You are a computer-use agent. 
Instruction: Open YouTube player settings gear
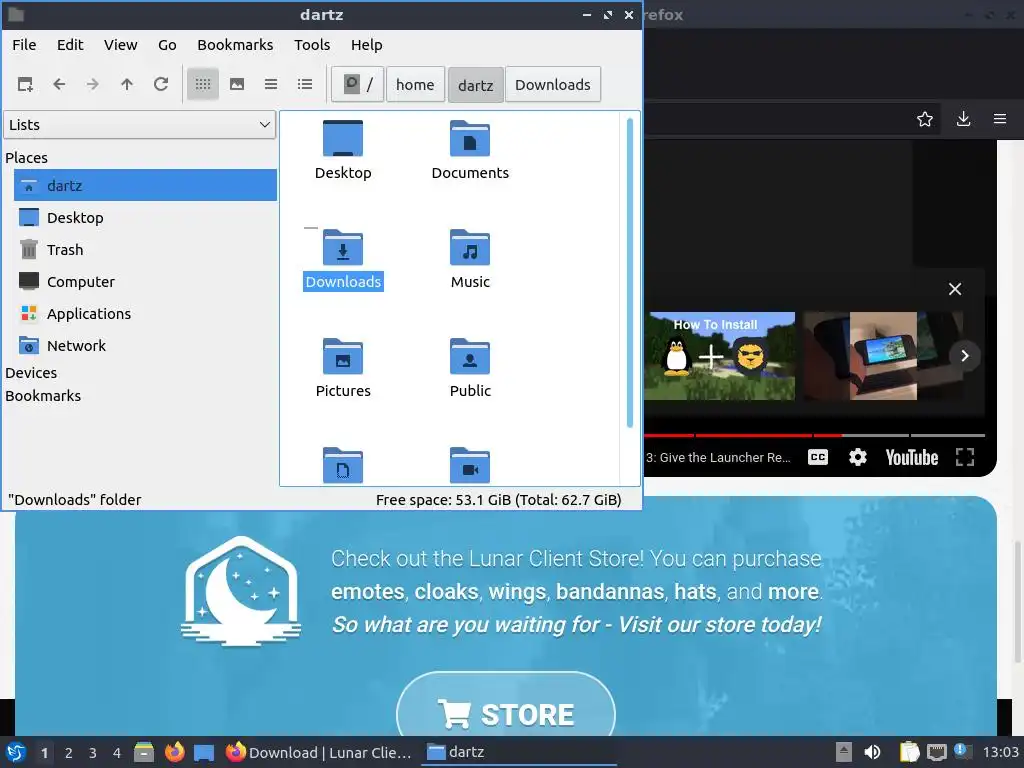(857, 457)
